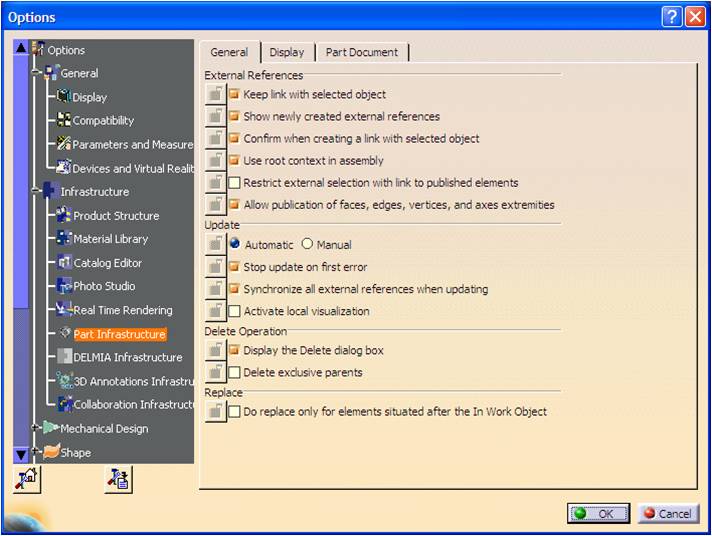
Task: Toggle Display the Delete dialog box
Action: click(234, 350)
